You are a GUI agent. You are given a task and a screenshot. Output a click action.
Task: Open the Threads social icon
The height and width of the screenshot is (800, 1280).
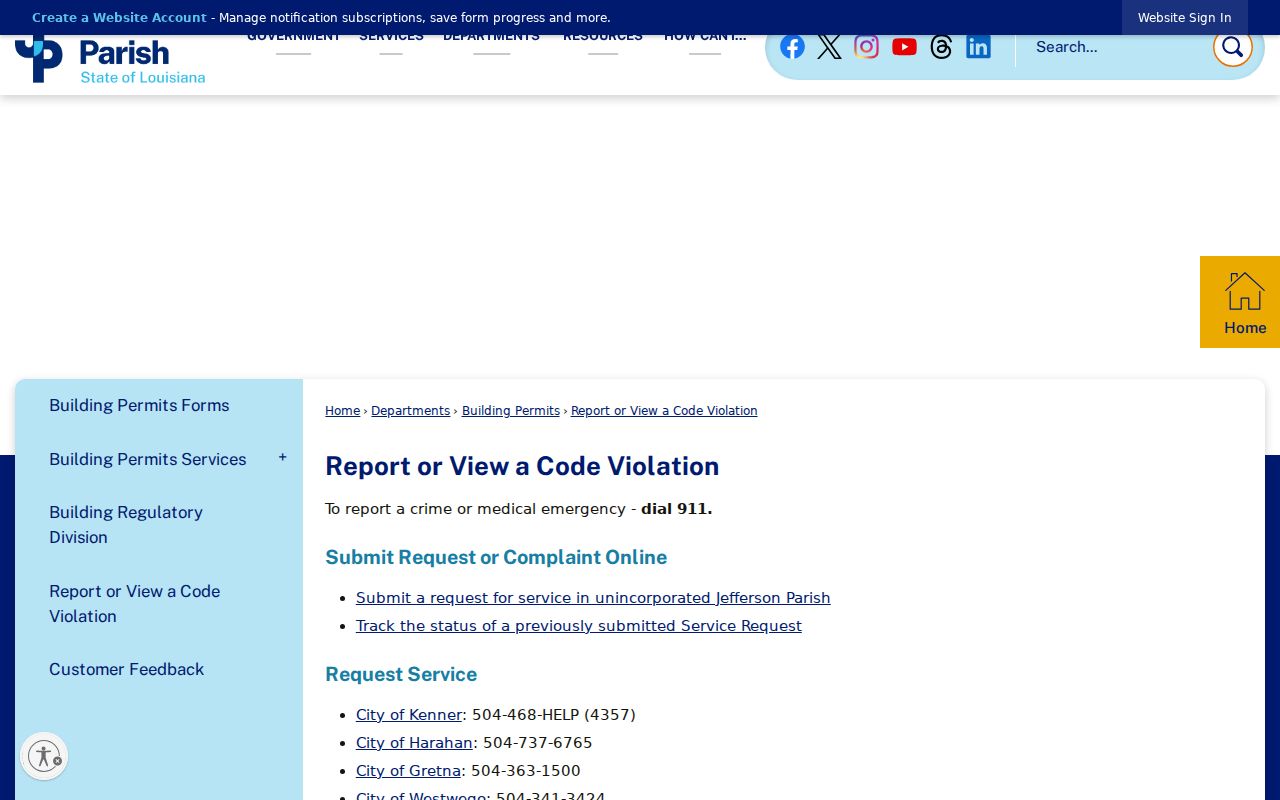pyautogui.click(x=941, y=47)
